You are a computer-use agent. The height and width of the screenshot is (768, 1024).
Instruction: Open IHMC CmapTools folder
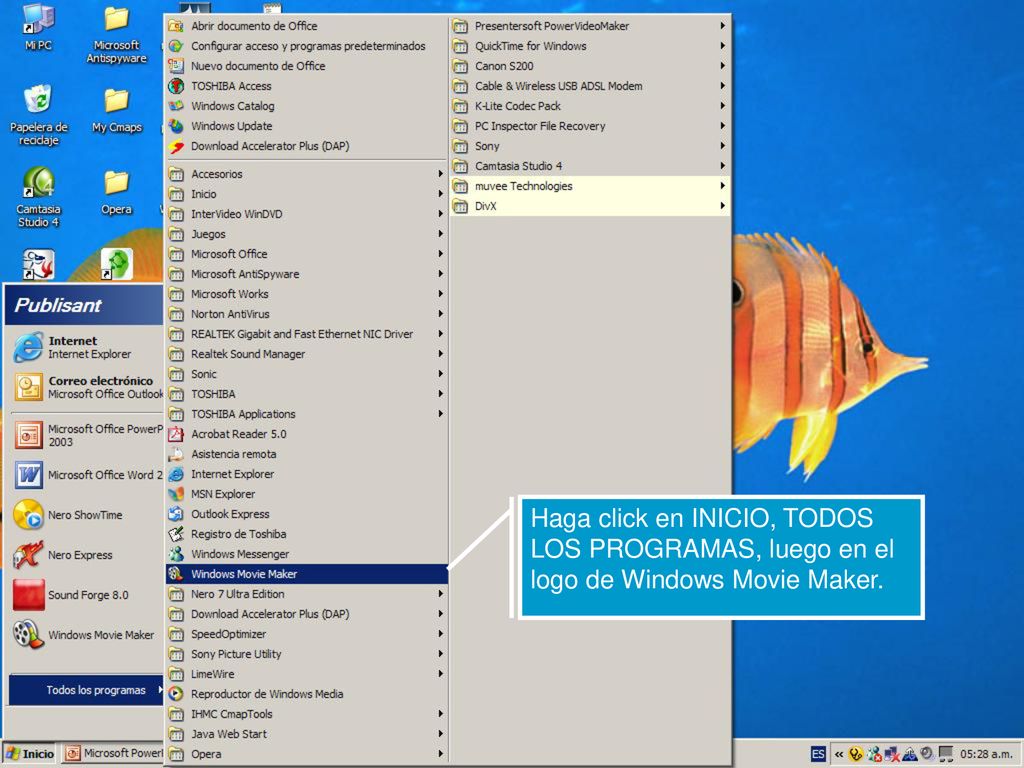click(x=306, y=714)
